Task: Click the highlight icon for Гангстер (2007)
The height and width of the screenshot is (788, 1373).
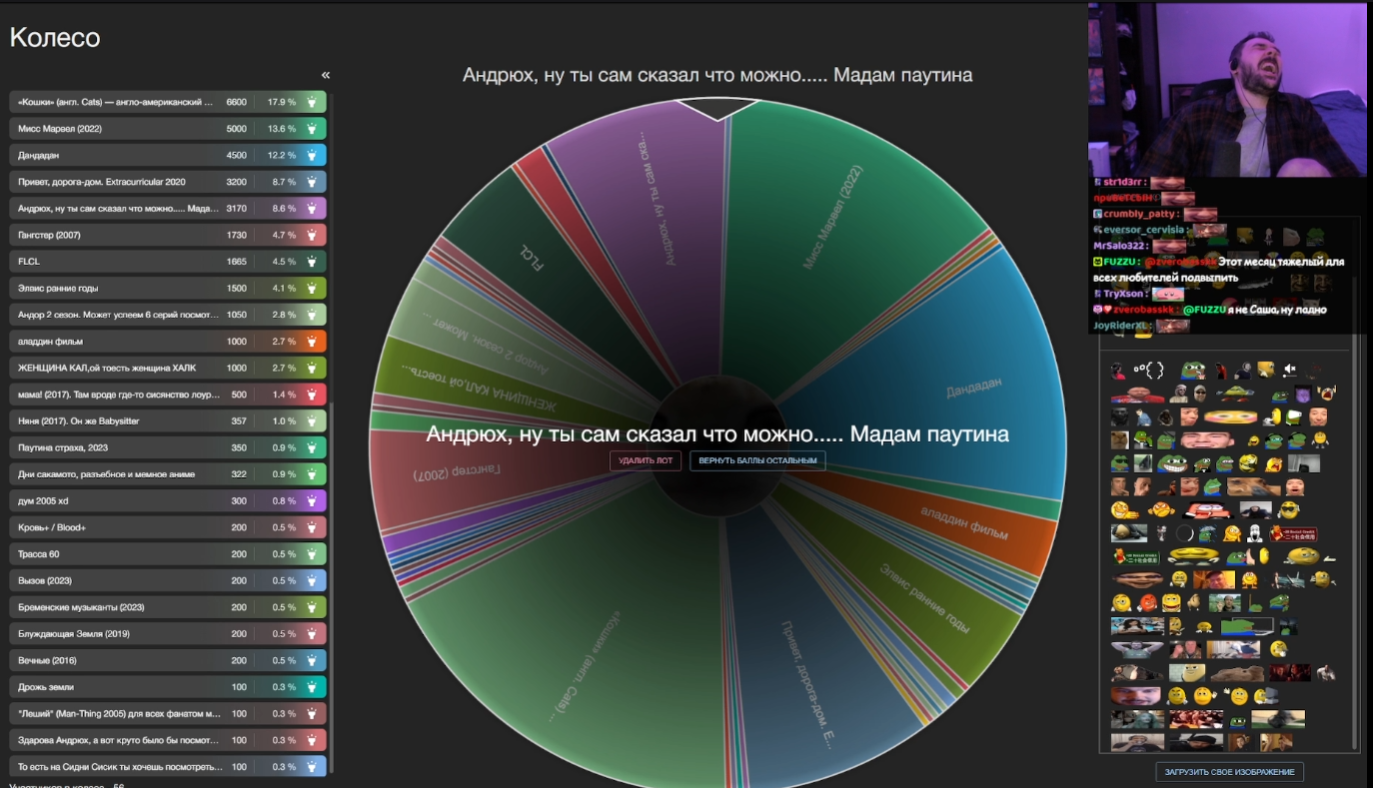Action: point(312,235)
